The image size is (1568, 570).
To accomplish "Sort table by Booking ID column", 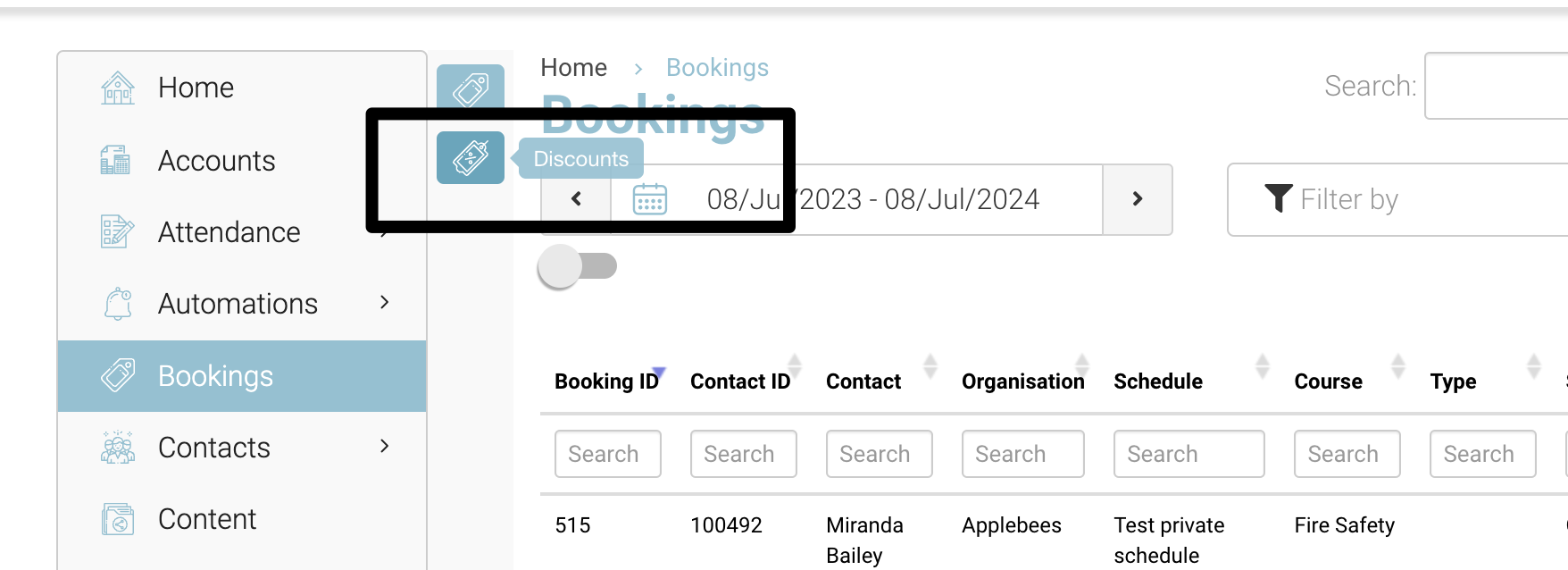I will click(606, 381).
